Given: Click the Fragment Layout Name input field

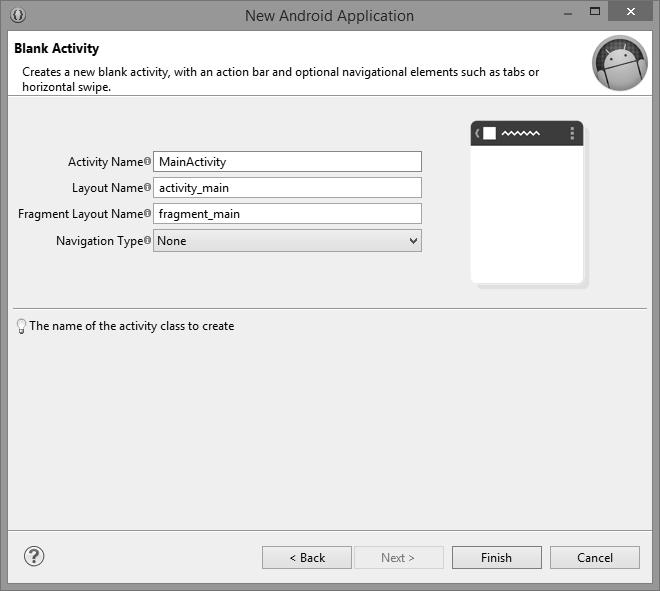Looking at the screenshot, I should tap(287, 214).
